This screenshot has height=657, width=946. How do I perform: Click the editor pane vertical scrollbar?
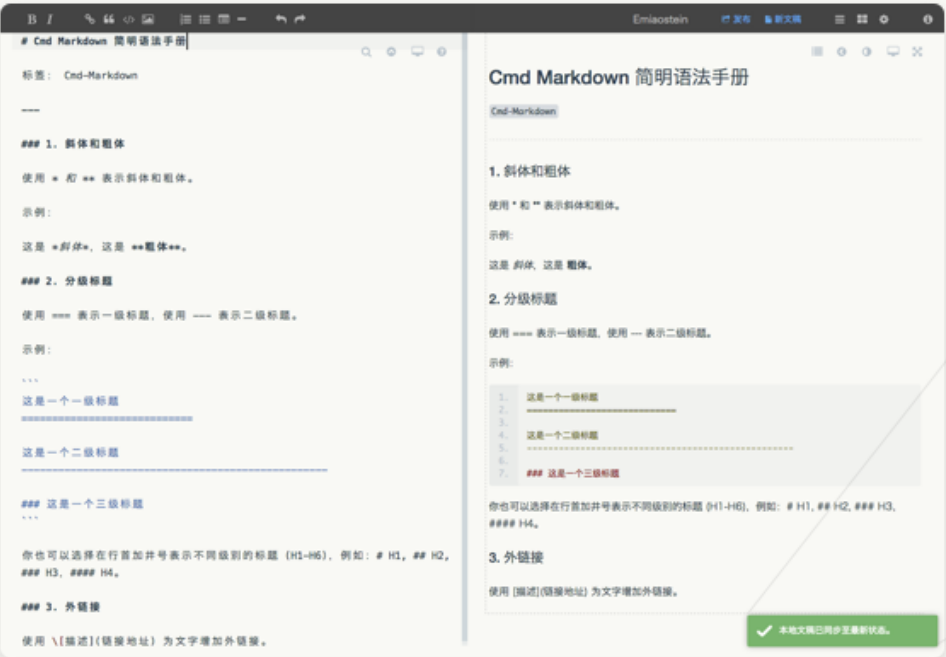tap(465, 338)
